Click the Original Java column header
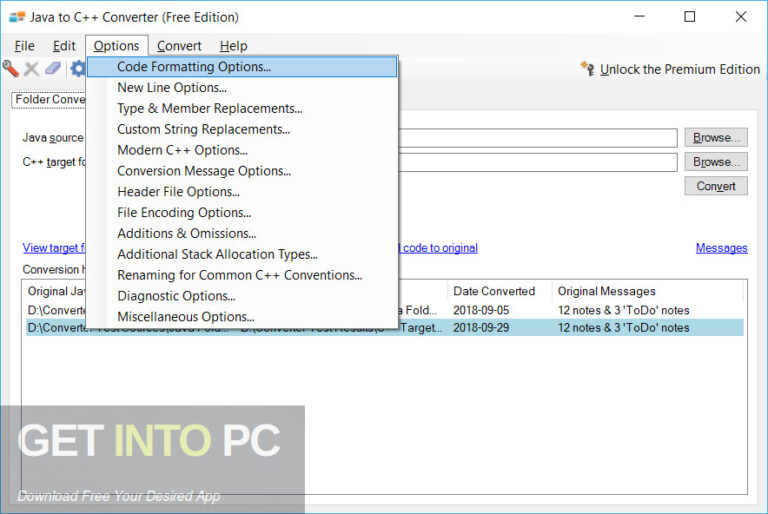Image resolution: width=768 pixels, height=514 pixels. 56,291
